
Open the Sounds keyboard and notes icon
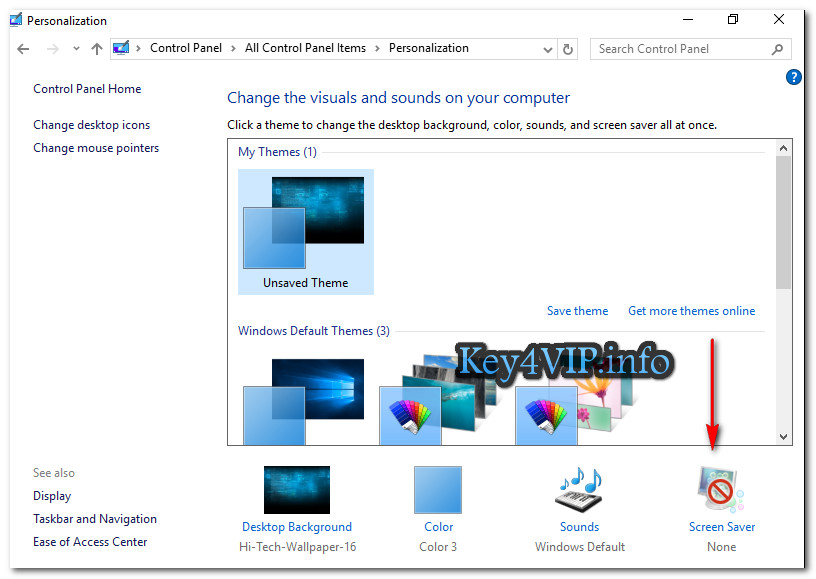[x=579, y=490]
